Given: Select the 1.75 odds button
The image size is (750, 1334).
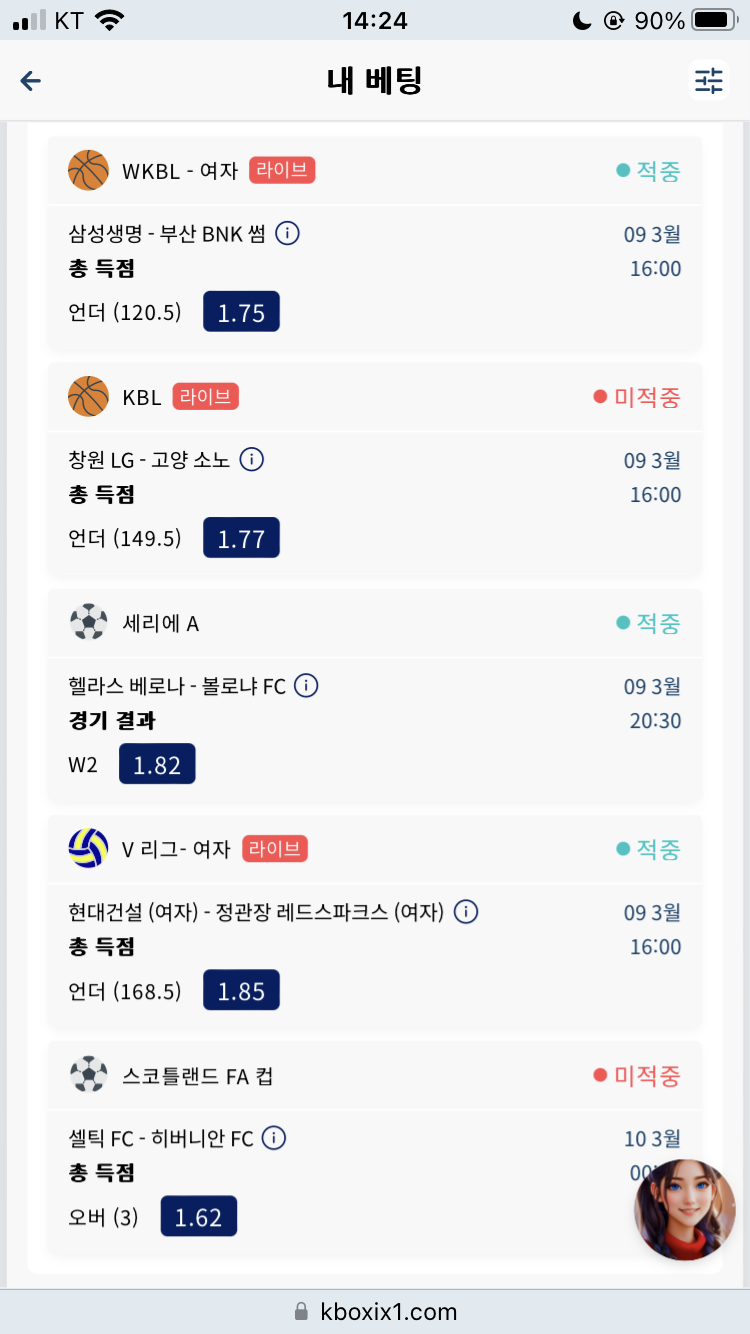Looking at the screenshot, I should pyautogui.click(x=241, y=312).
